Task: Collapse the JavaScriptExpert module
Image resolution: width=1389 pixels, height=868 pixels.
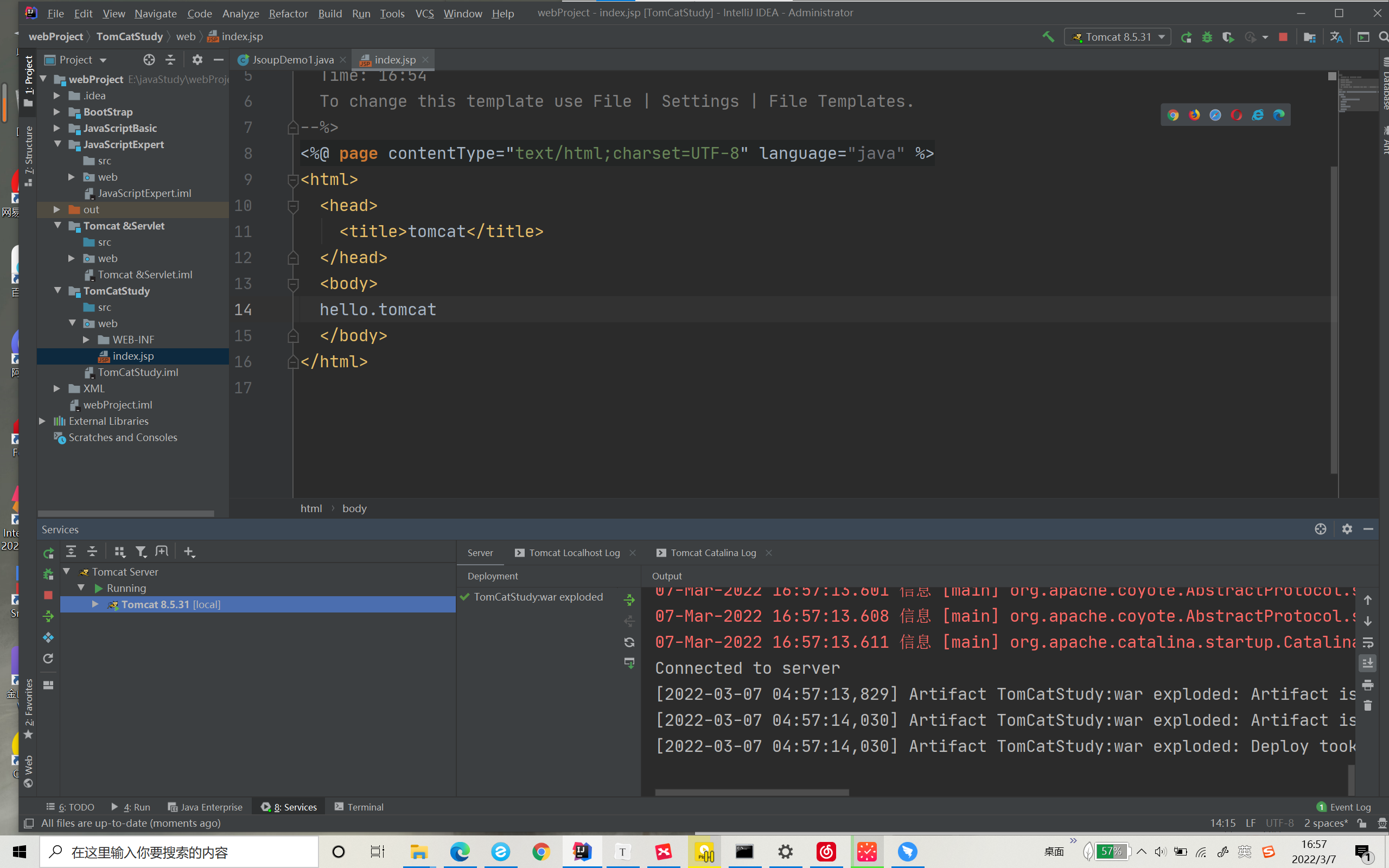Action: pyautogui.click(x=57, y=145)
